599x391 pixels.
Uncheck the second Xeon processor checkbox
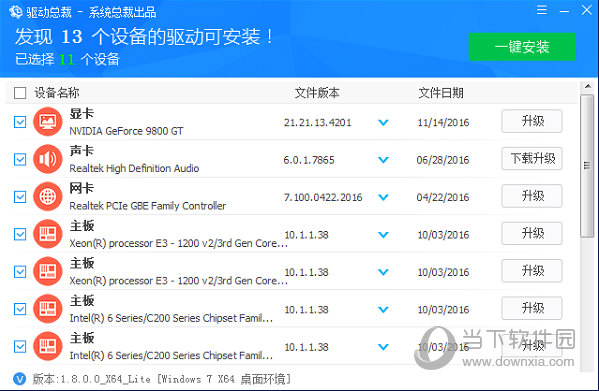point(20,272)
